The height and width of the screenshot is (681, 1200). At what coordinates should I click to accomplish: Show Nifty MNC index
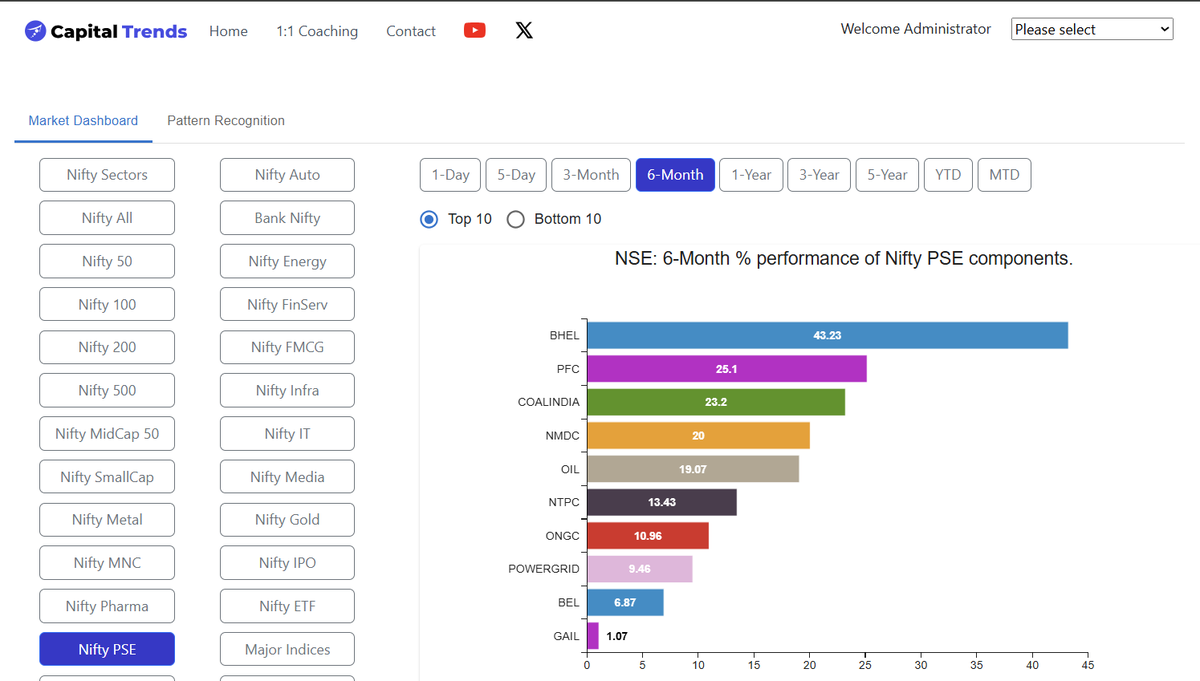pyautogui.click(x=107, y=563)
